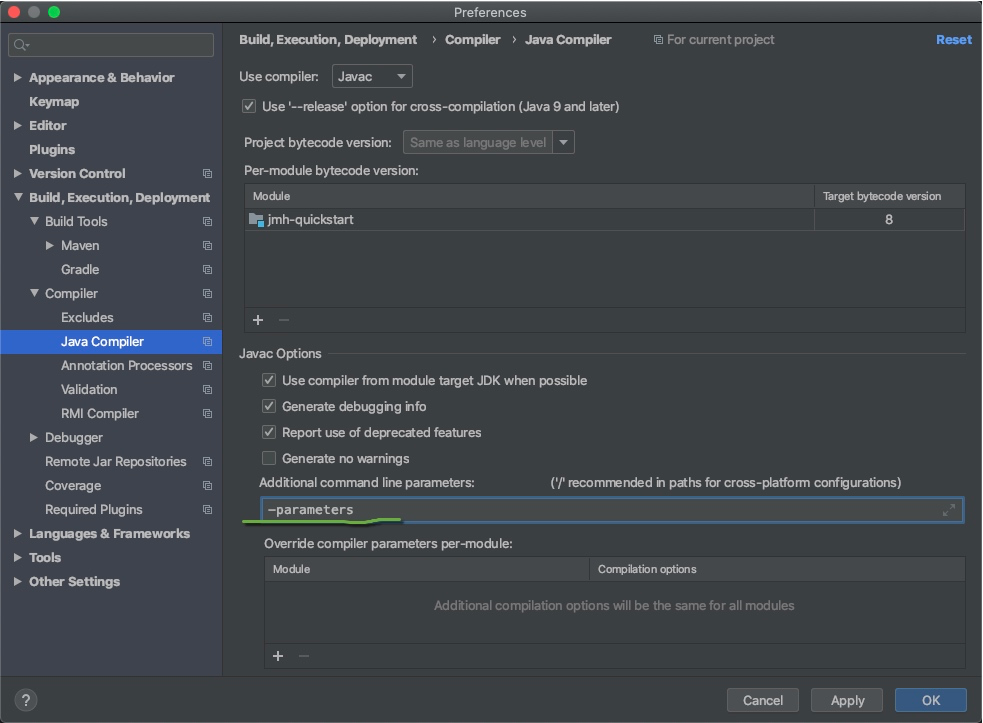Image resolution: width=983 pixels, height=723 pixels.
Task: Click the plus icon under override compiler parameters
Action: click(x=278, y=656)
